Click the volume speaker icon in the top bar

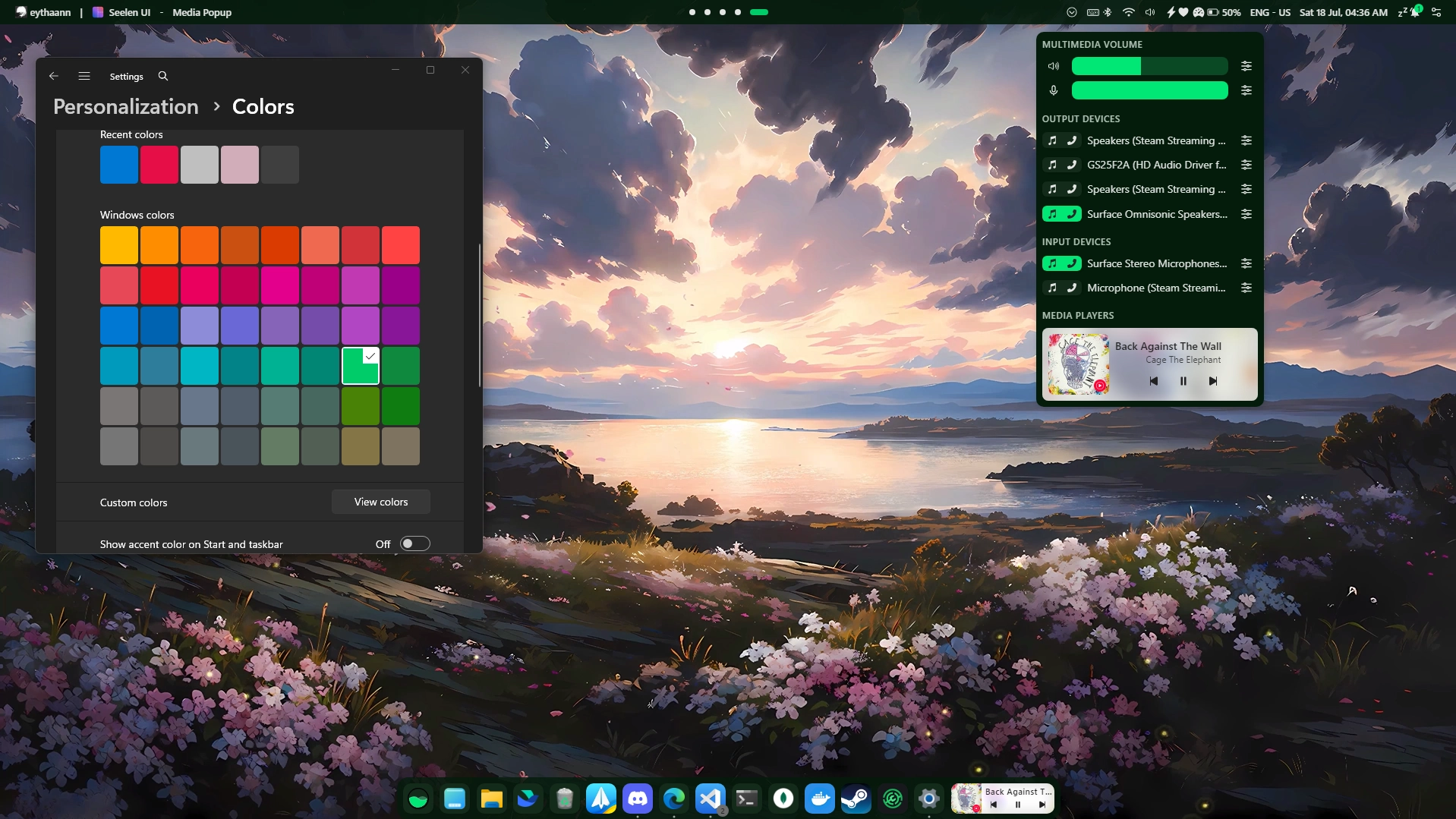[1150, 12]
